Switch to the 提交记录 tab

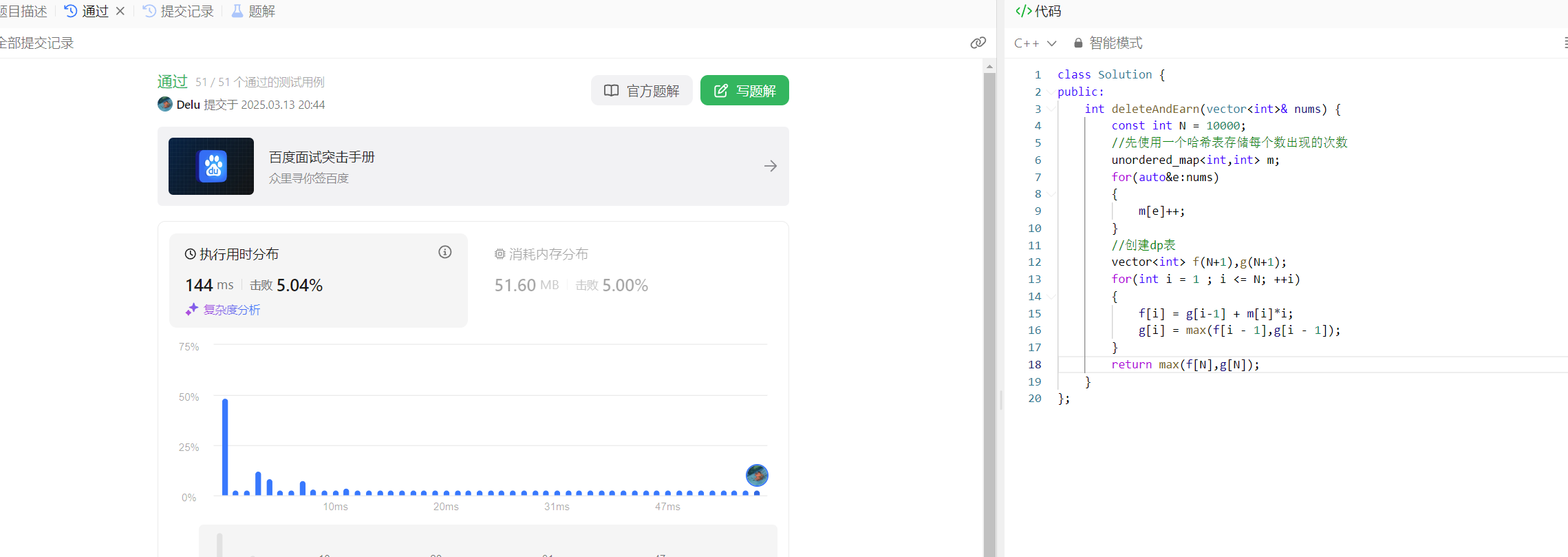tap(178, 11)
